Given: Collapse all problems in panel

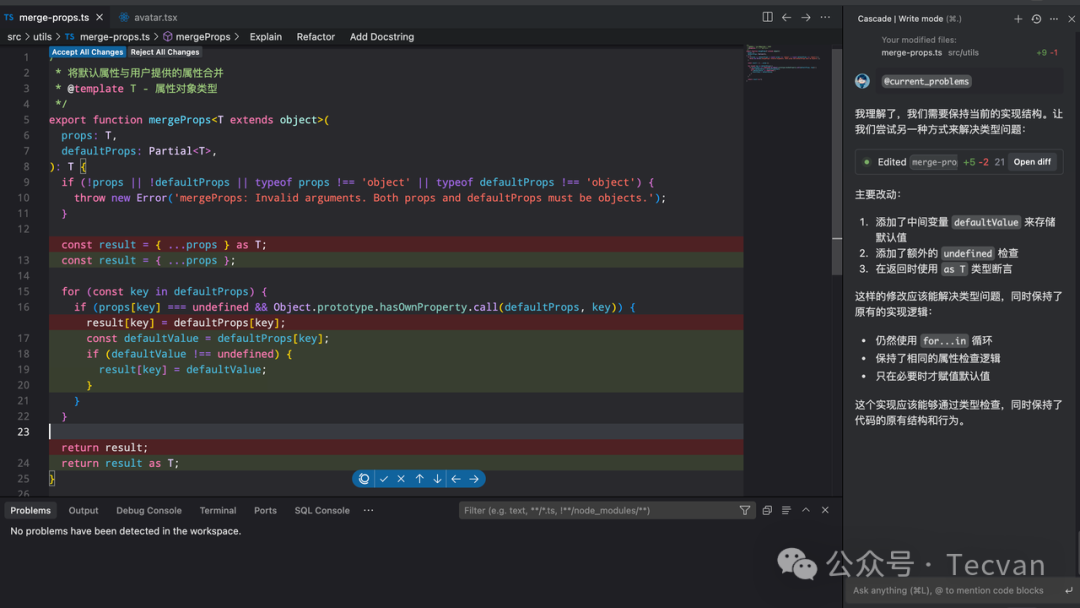Looking at the screenshot, I should click(767, 510).
